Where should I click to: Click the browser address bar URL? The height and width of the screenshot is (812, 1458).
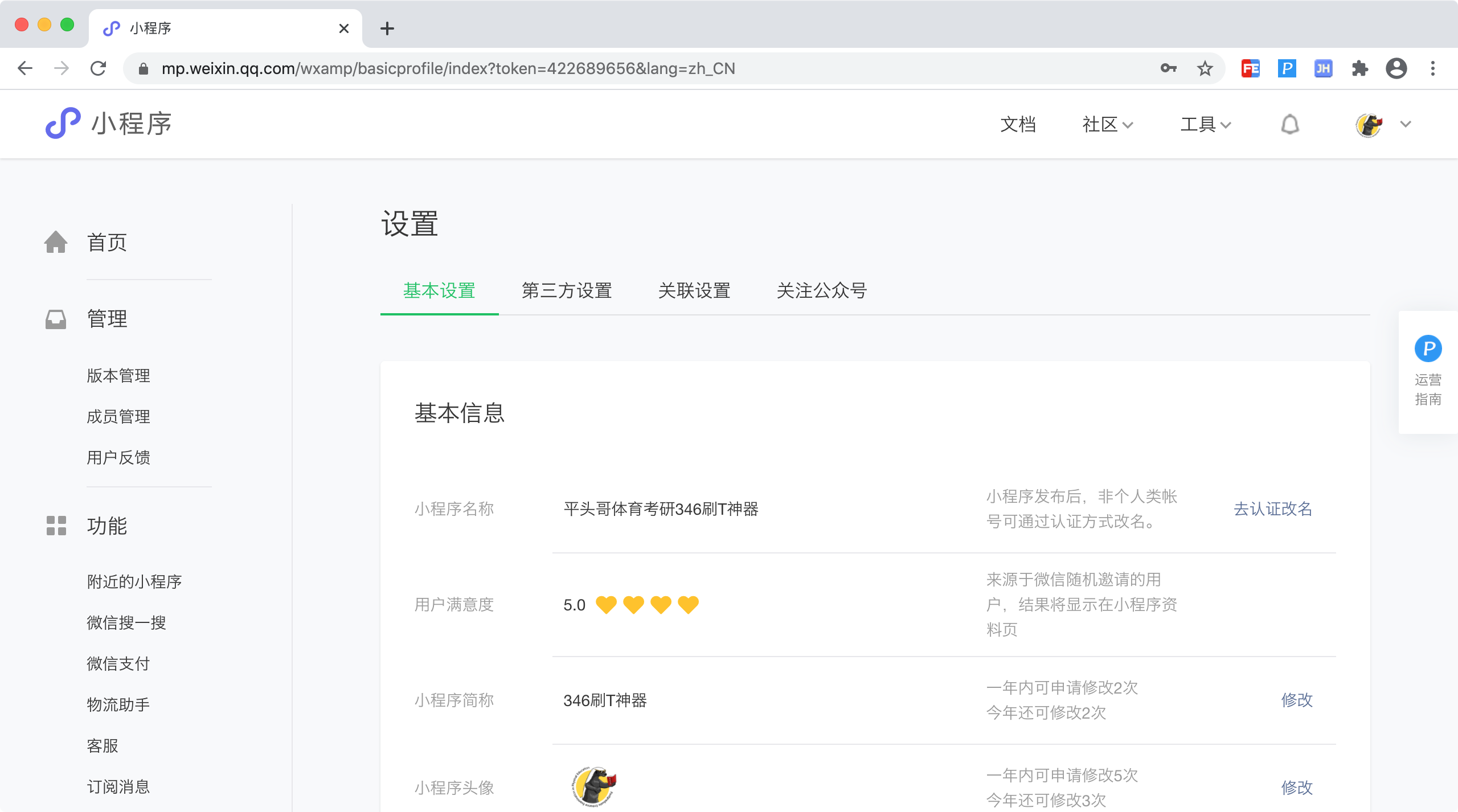(x=448, y=69)
